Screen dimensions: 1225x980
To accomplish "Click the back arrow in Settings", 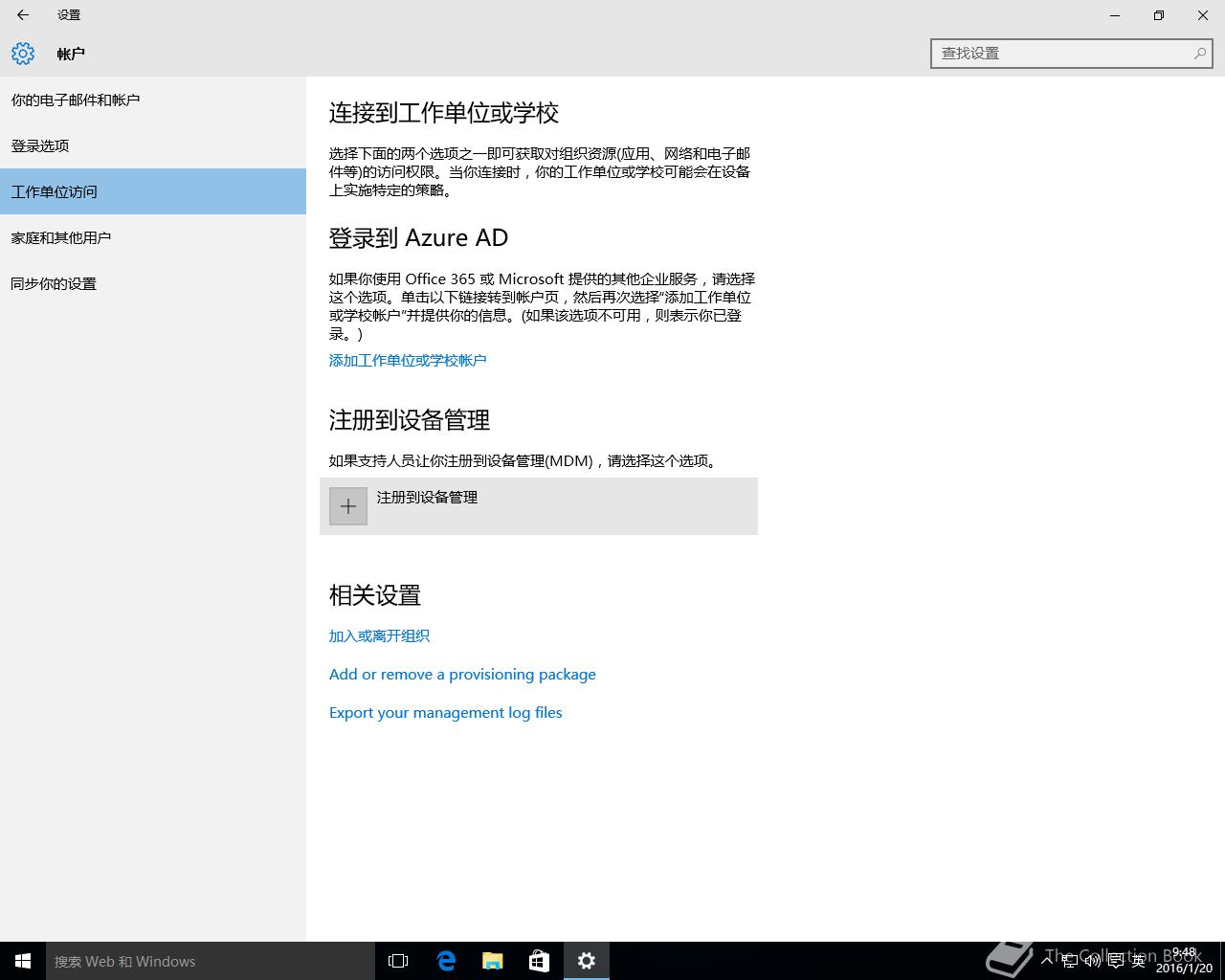I will click(x=23, y=15).
